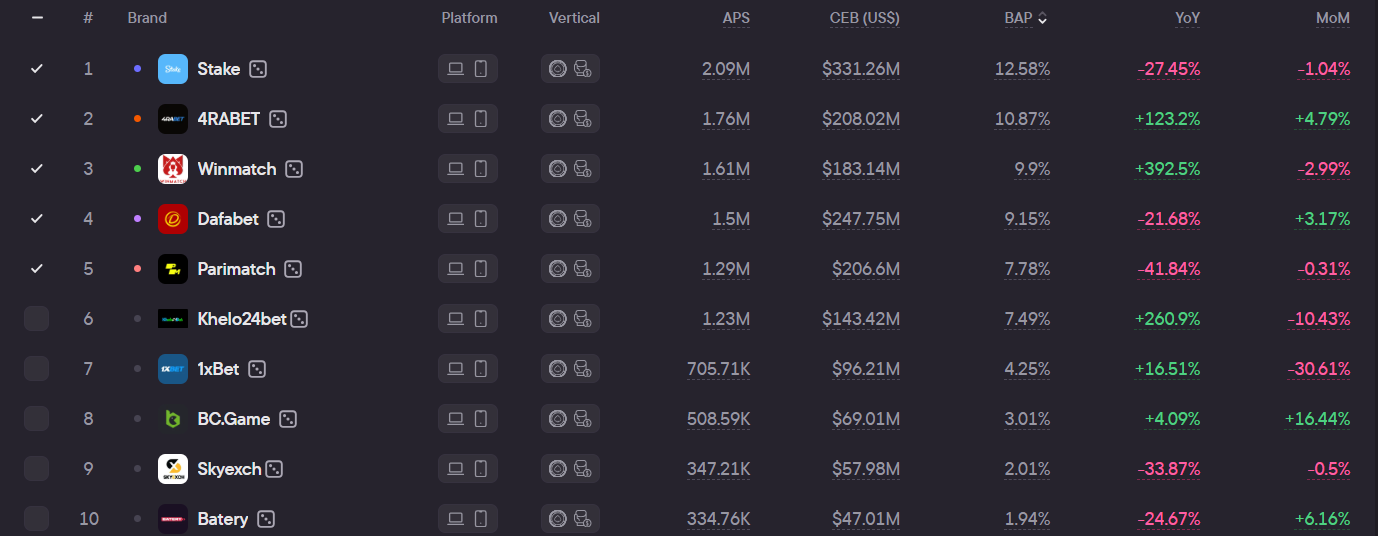The image size is (1378, 536).
Task: Check the Khelo24bet row checkbox
Action: [37, 319]
